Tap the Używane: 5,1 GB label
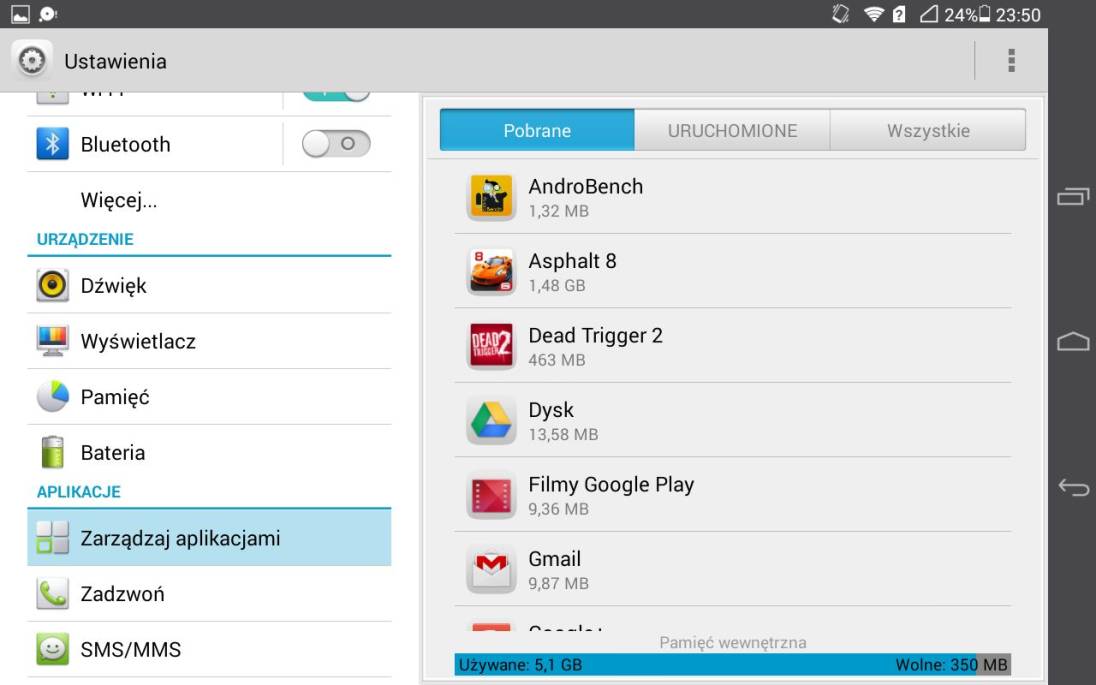The width and height of the screenshot is (1096, 685). 520,664
